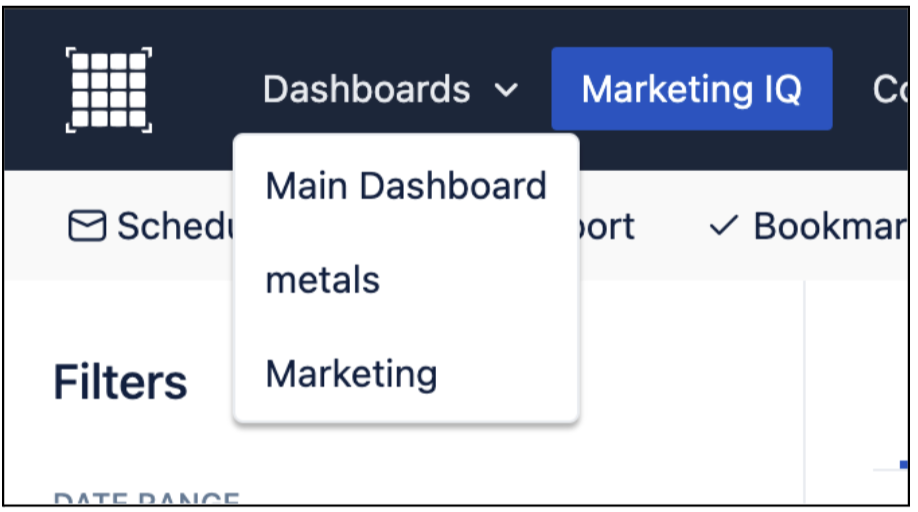Choose the metals dashboard entry

click(322, 280)
